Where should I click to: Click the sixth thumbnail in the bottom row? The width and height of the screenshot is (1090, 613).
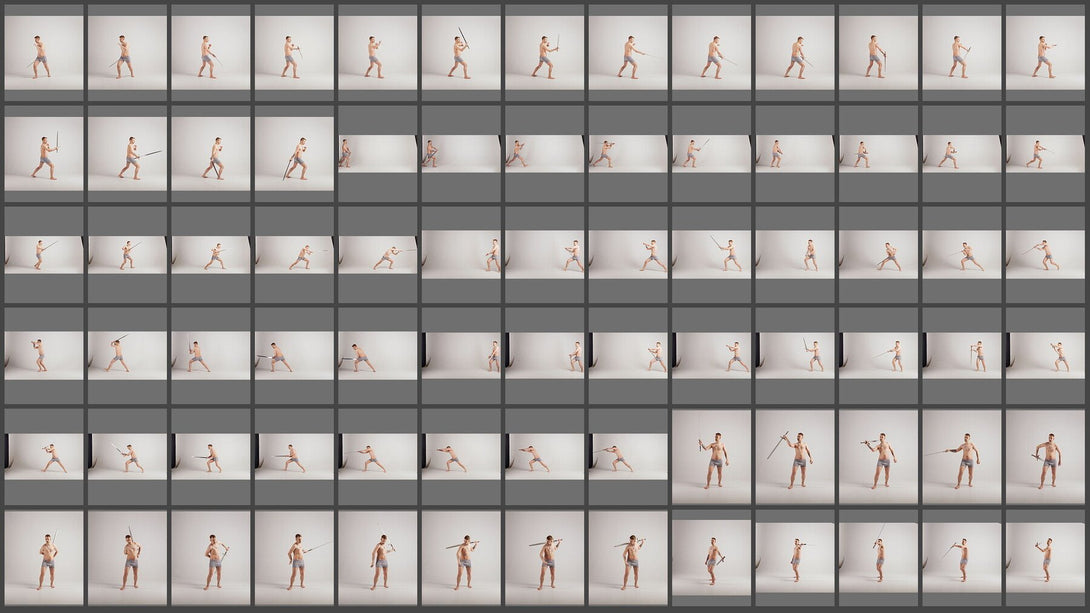point(461,558)
